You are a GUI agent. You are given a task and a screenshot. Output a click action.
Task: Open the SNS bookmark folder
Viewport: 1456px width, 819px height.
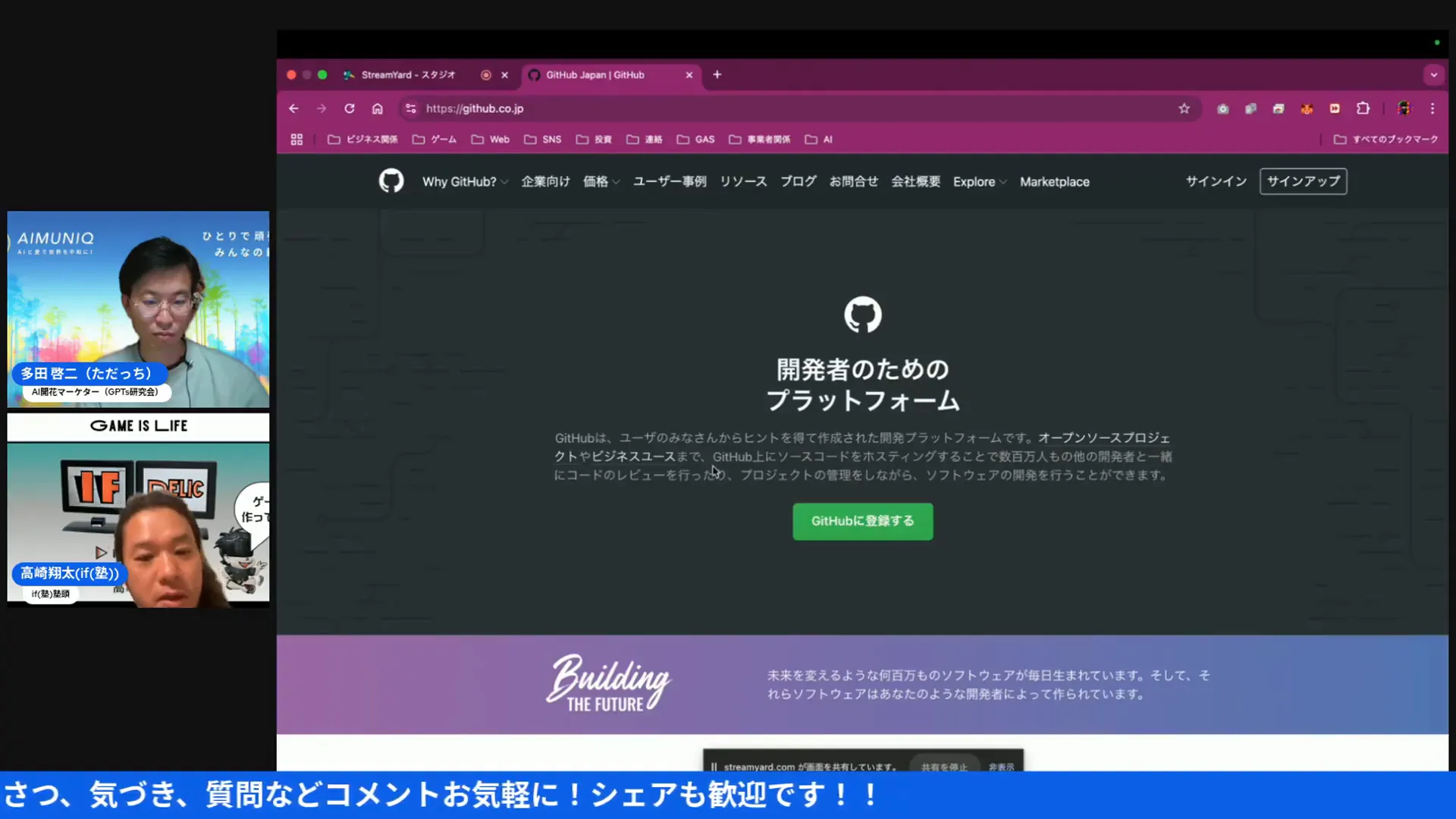tap(542, 140)
